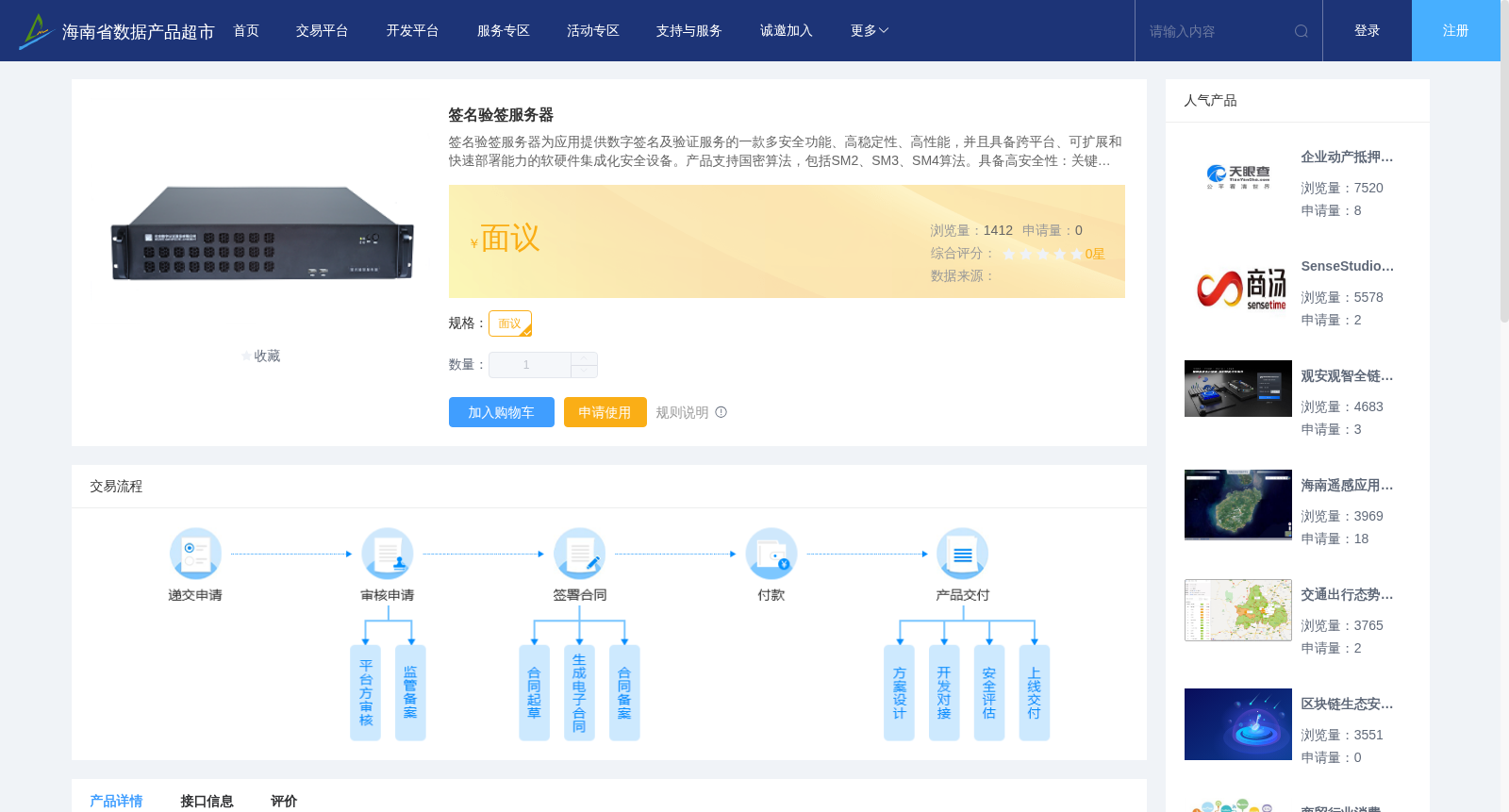
Task: Select the 面议 specification option
Action: (x=510, y=323)
